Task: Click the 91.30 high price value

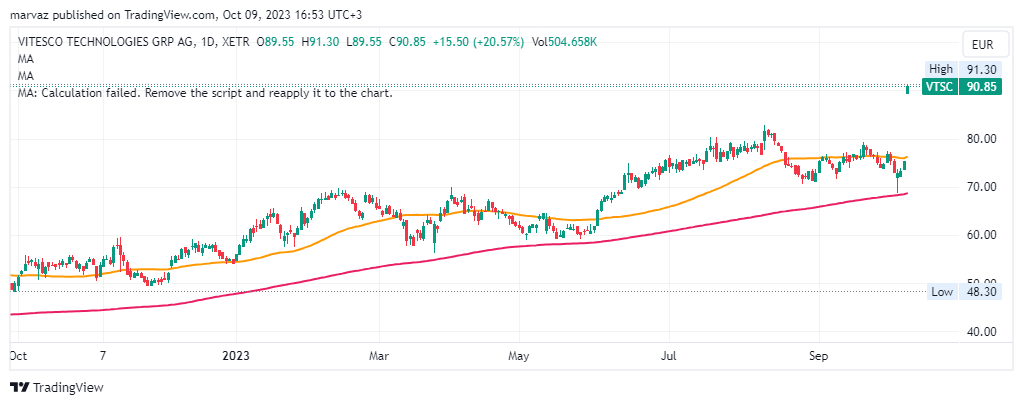Action: tap(979, 69)
